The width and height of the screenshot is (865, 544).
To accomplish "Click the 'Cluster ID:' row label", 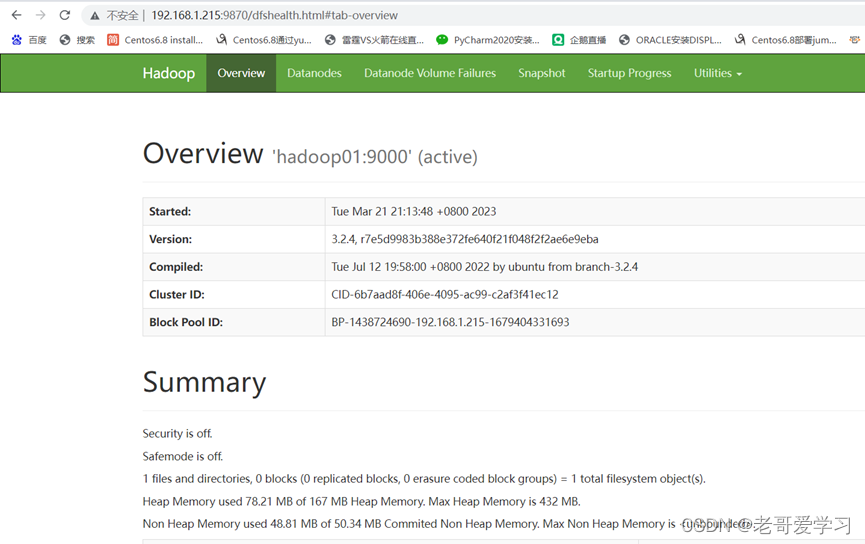I will [x=177, y=295].
